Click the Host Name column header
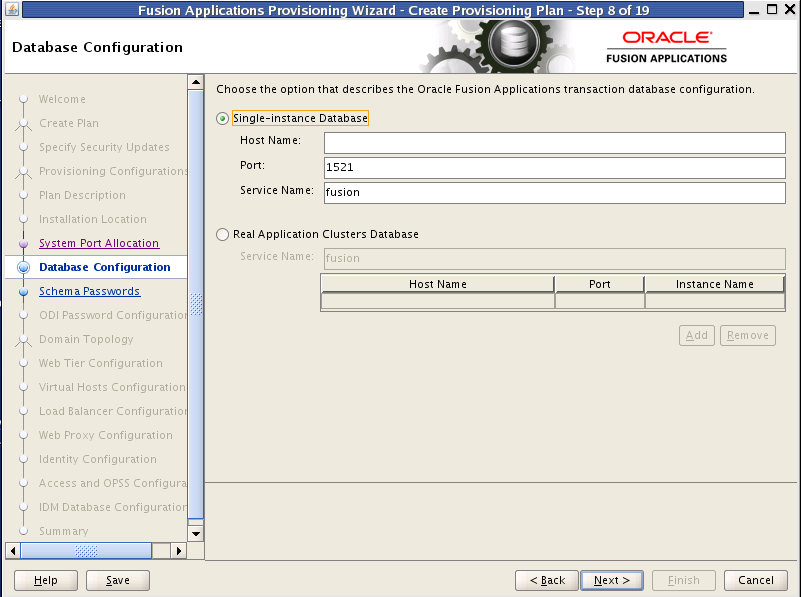The image size is (801, 597). [438, 284]
